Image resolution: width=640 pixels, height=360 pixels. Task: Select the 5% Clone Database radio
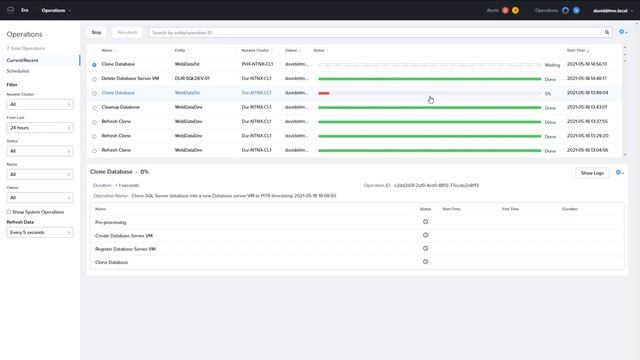[x=94, y=93]
